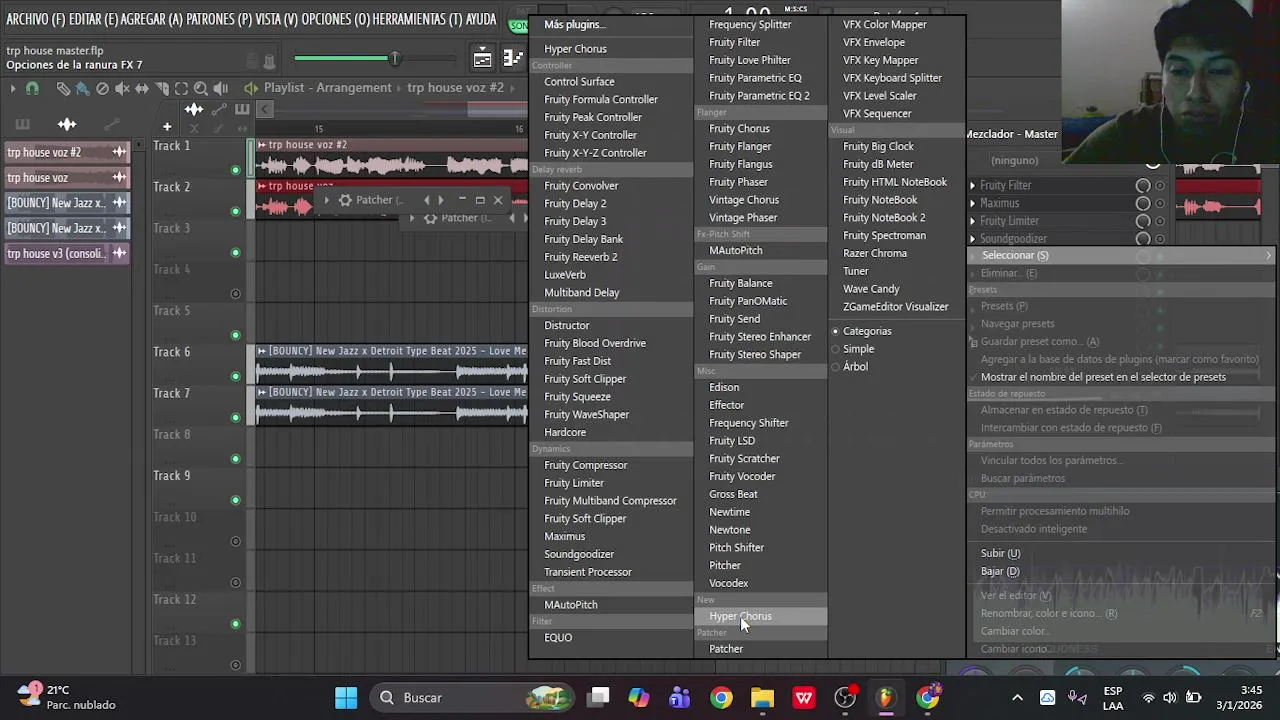This screenshot has width=1280, height=720.
Task: Expand the arrow left of the magnet icon
Action: (x=13, y=88)
